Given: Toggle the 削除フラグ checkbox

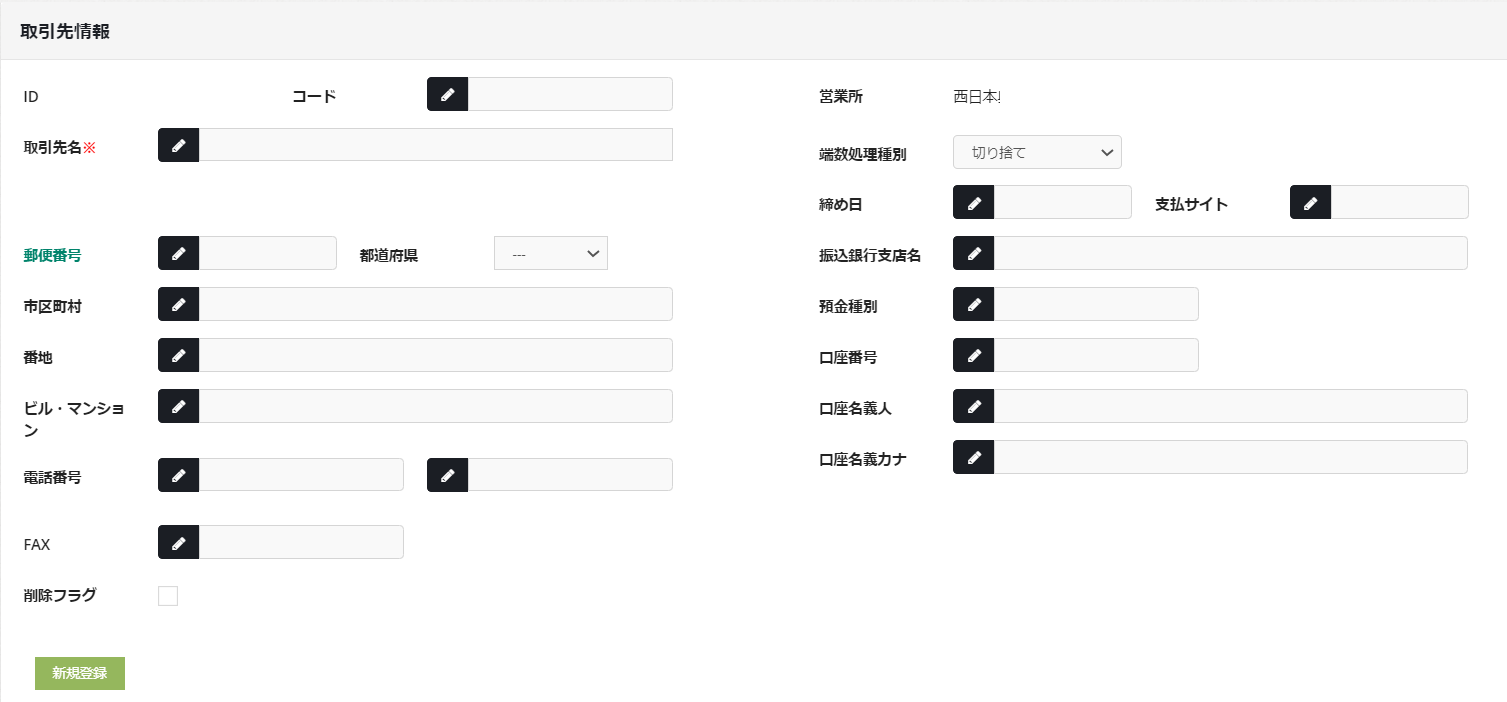Looking at the screenshot, I should tap(168, 596).
